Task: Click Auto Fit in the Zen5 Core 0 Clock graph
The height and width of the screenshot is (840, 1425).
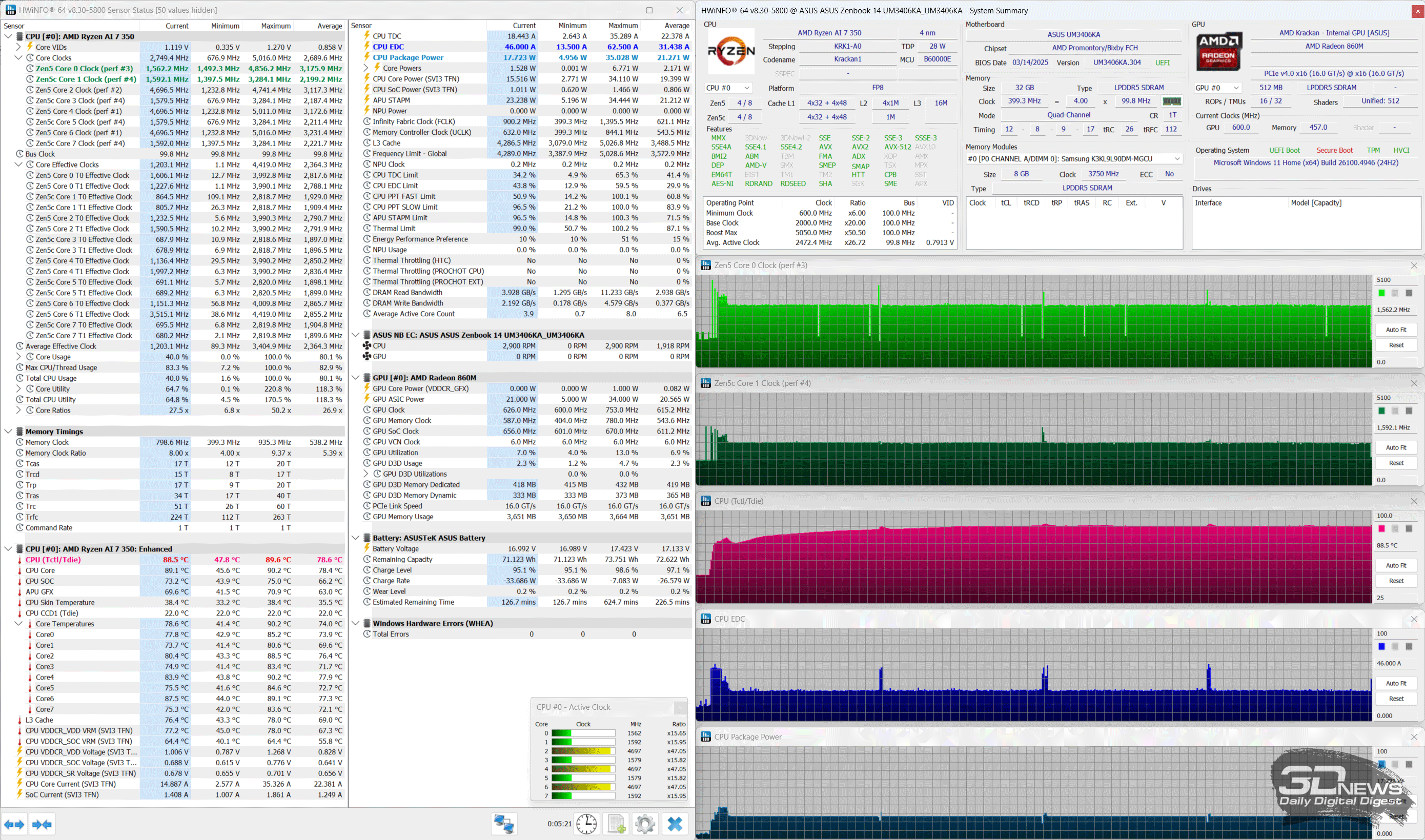Action: point(1396,330)
